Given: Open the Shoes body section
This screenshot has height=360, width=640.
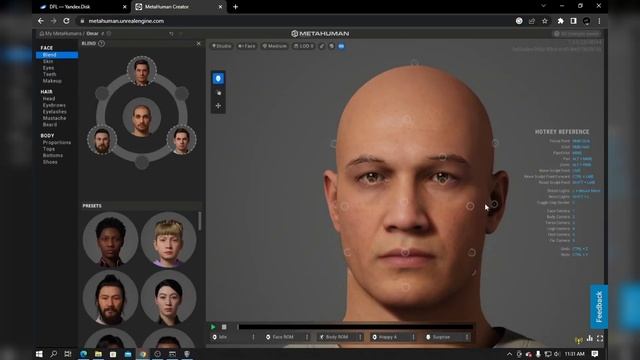Looking at the screenshot, I should point(50,162).
